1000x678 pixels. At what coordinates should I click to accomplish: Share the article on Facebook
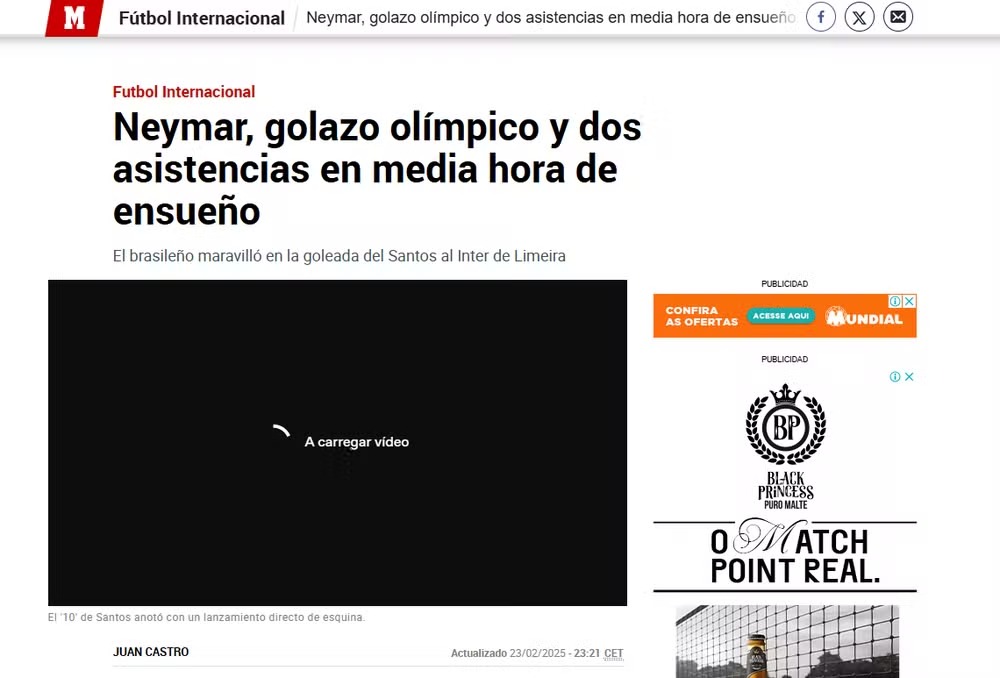(821, 17)
